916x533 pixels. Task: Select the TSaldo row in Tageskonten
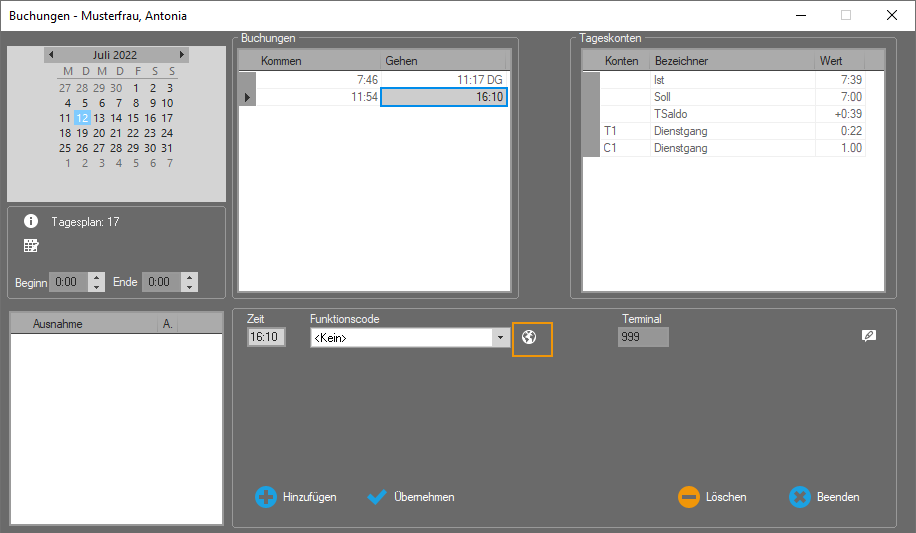pyautogui.click(x=731, y=114)
